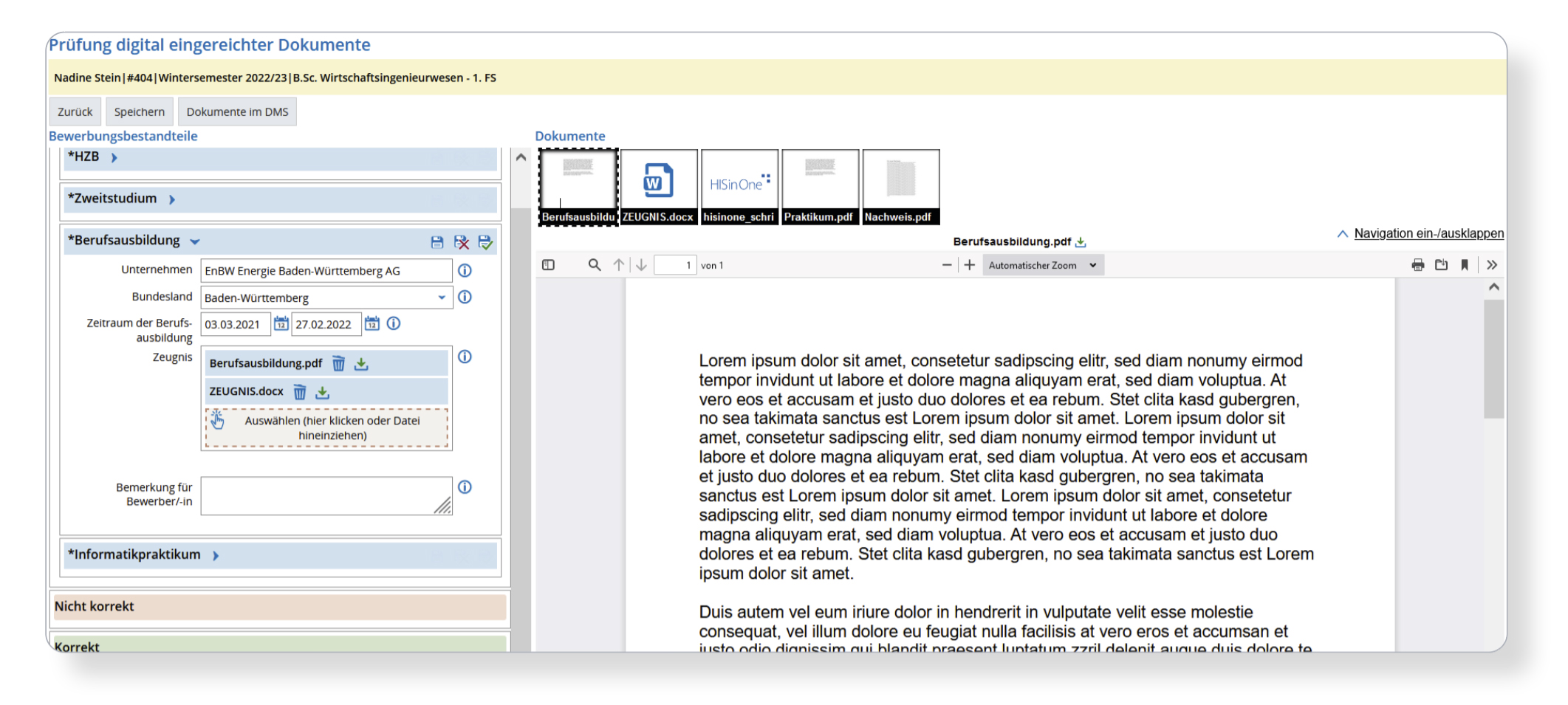Viewport: 1568px width, 705px height.
Task: Click the save icon in Berufsausbildung header
Action: [437, 242]
